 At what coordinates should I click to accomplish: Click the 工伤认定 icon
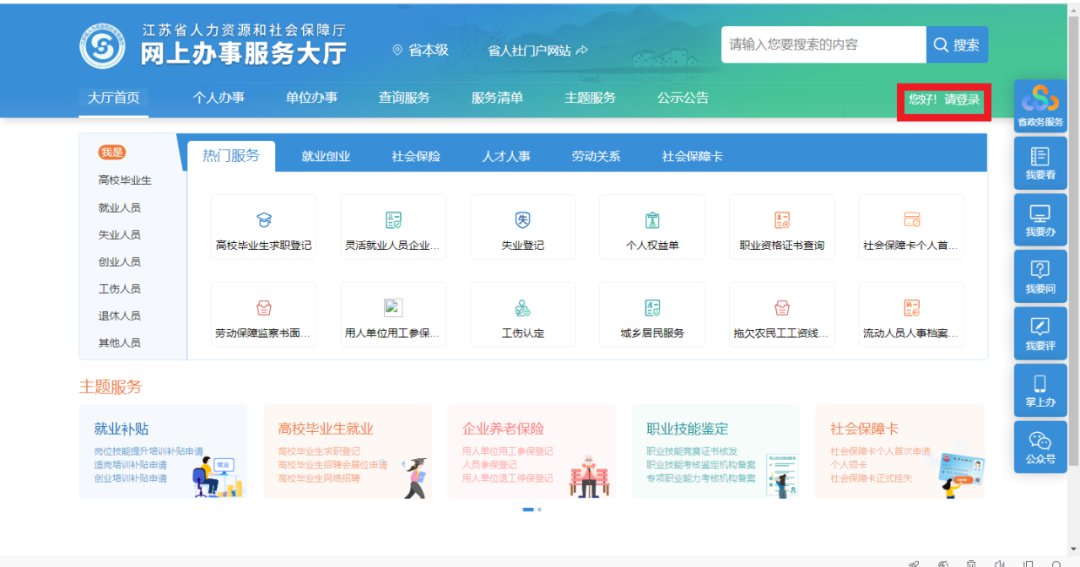pos(523,309)
